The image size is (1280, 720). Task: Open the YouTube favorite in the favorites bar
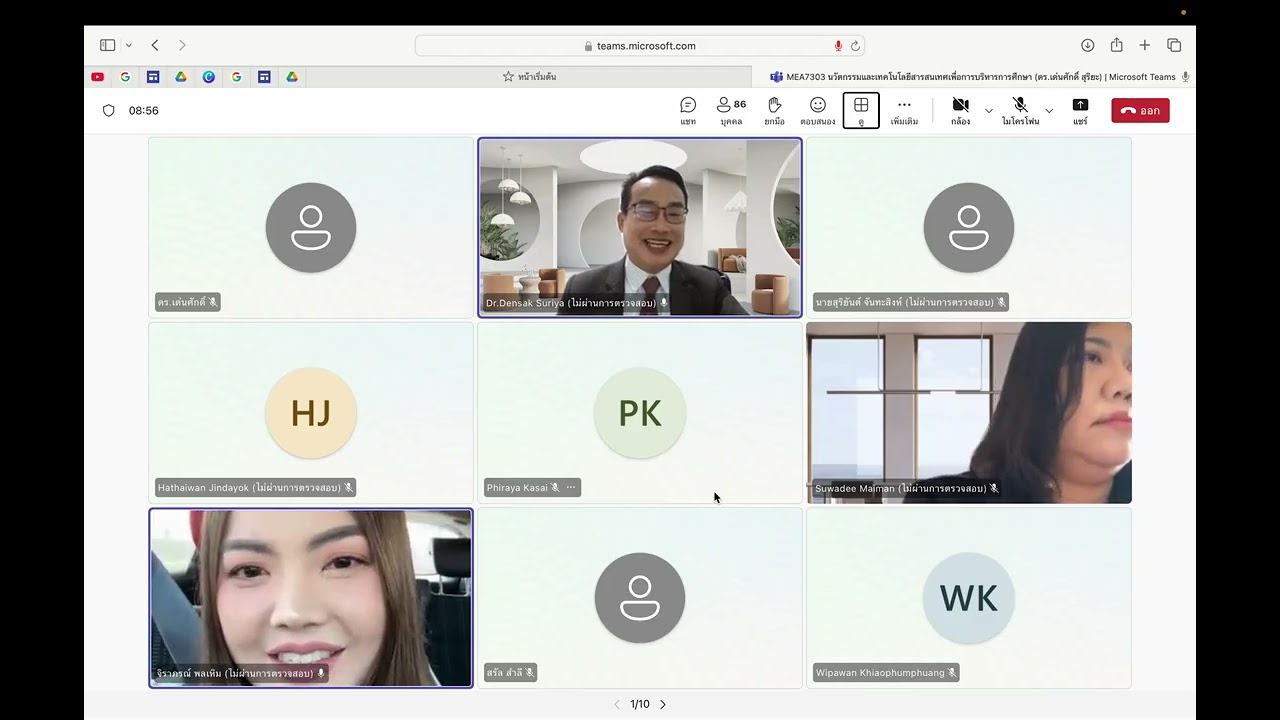[97, 77]
